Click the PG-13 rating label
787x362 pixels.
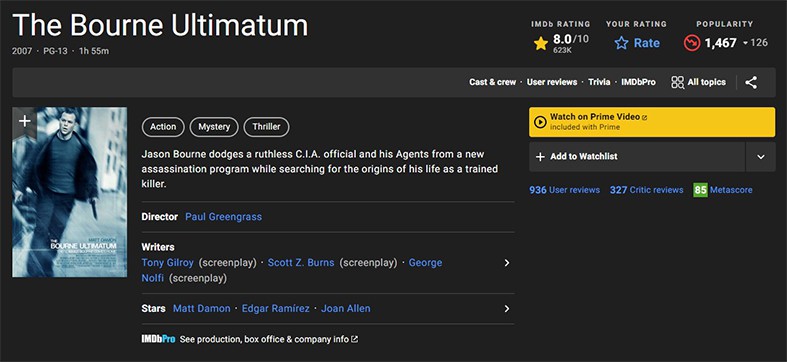tap(55, 51)
